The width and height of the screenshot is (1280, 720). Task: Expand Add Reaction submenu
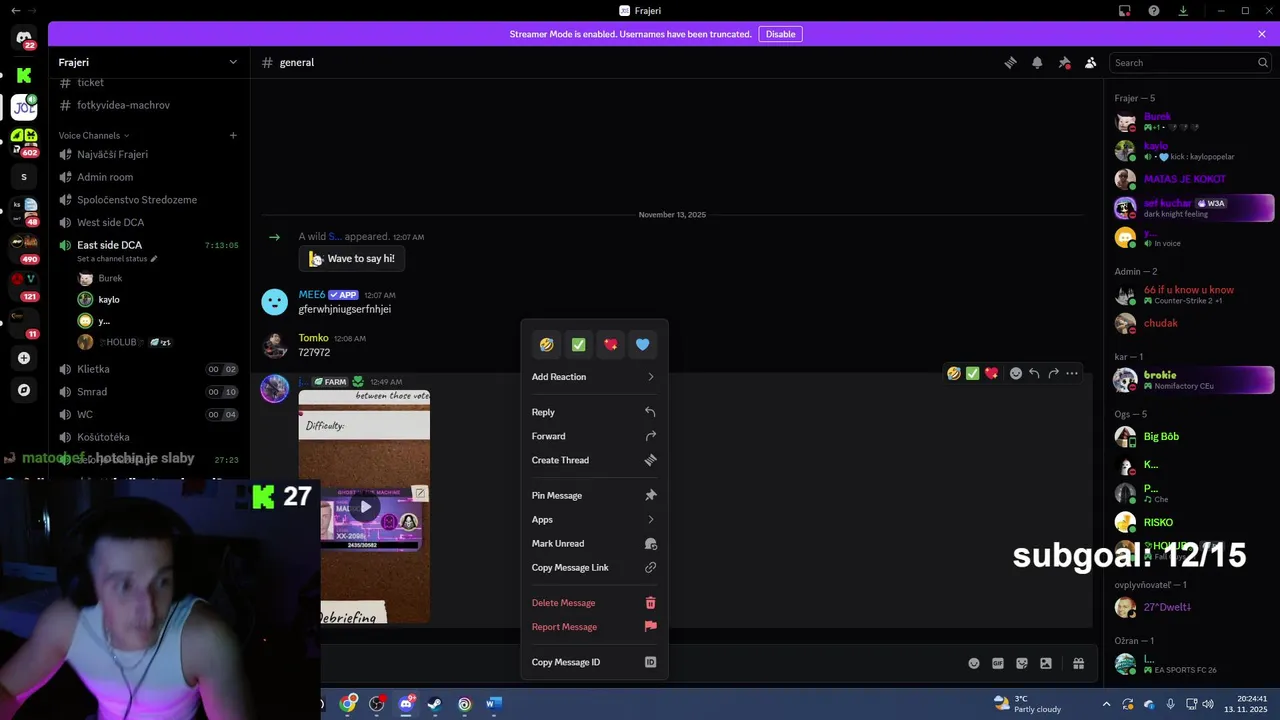[x=594, y=377]
